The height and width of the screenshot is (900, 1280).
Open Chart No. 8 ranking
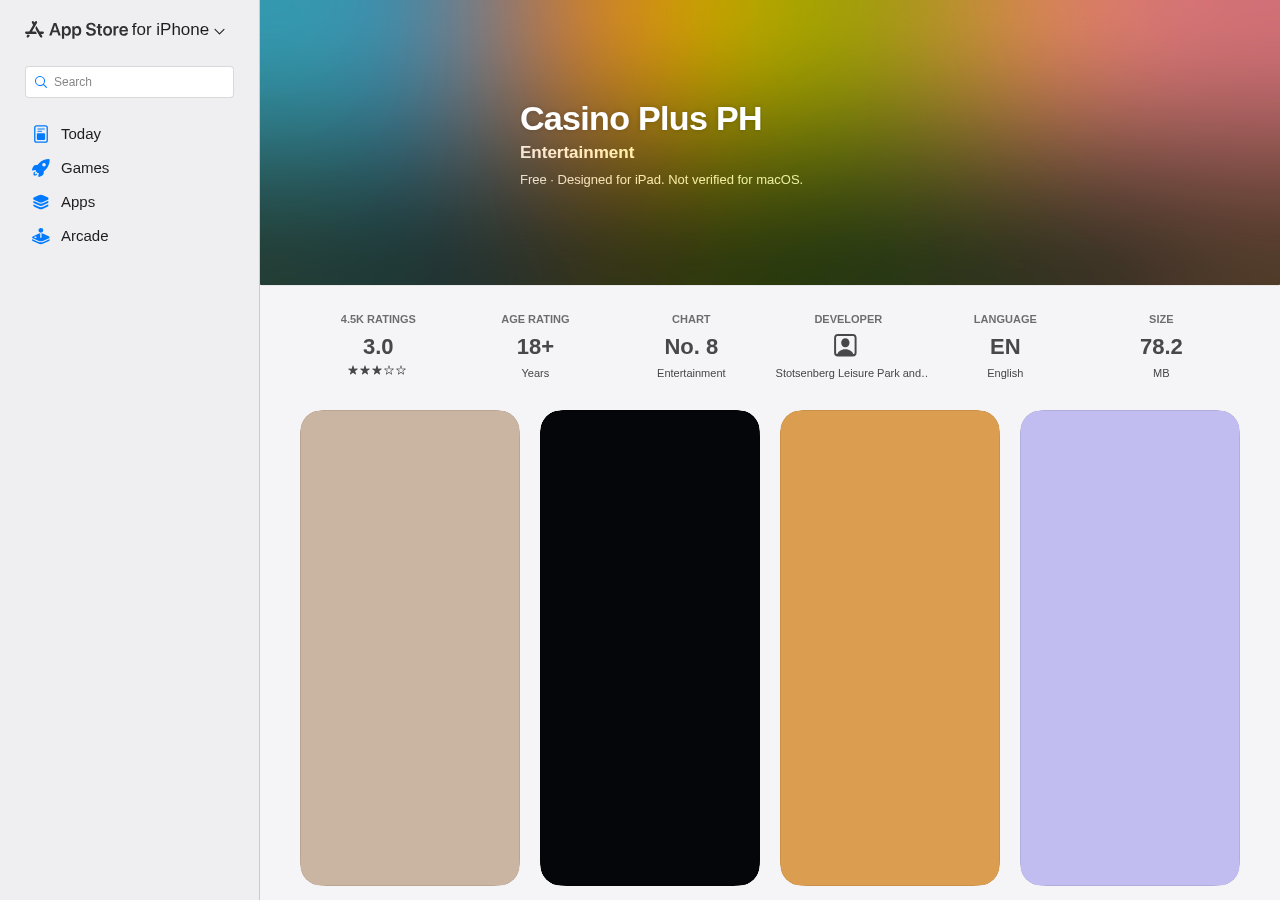coord(691,346)
